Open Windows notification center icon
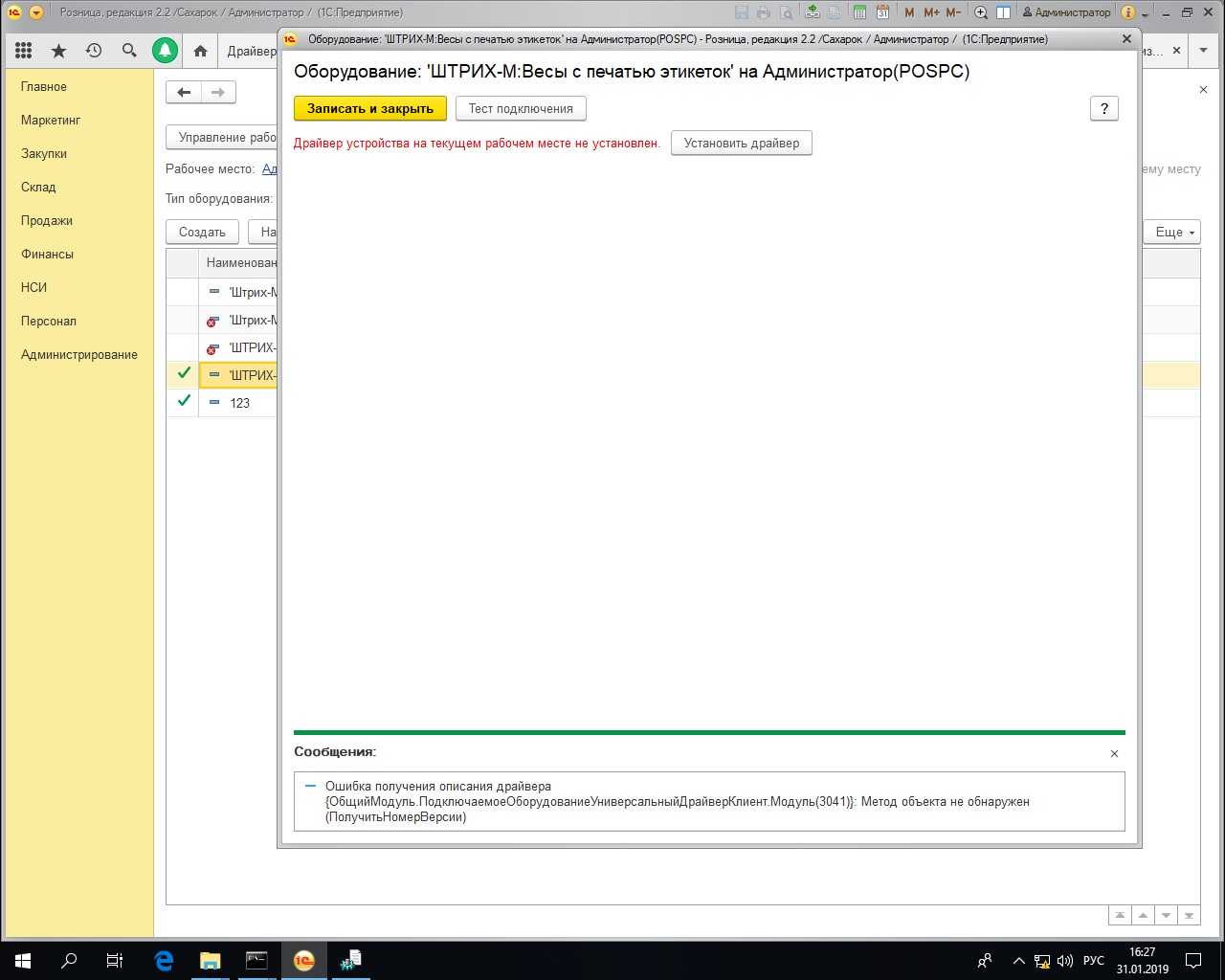This screenshot has width=1225, height=980. [1193, 961]
